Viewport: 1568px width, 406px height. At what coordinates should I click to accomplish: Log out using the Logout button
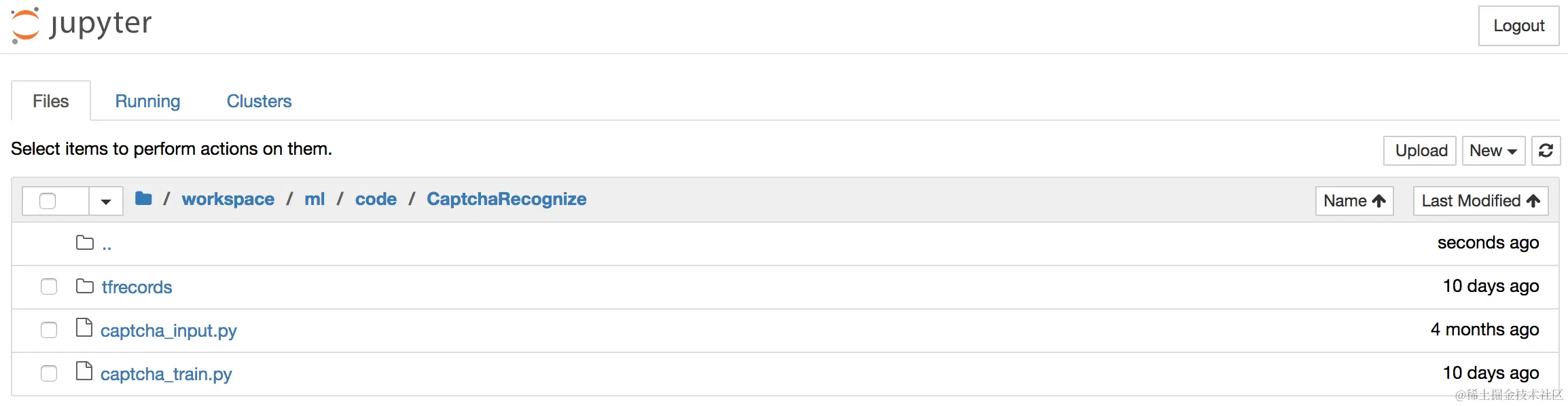(x=1518, y=26)
